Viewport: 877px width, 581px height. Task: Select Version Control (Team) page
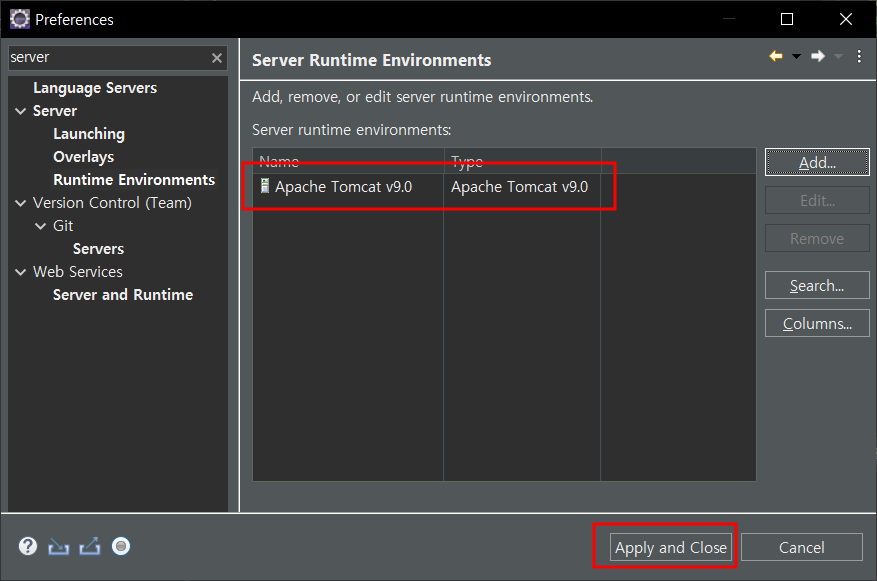(112, 202)
